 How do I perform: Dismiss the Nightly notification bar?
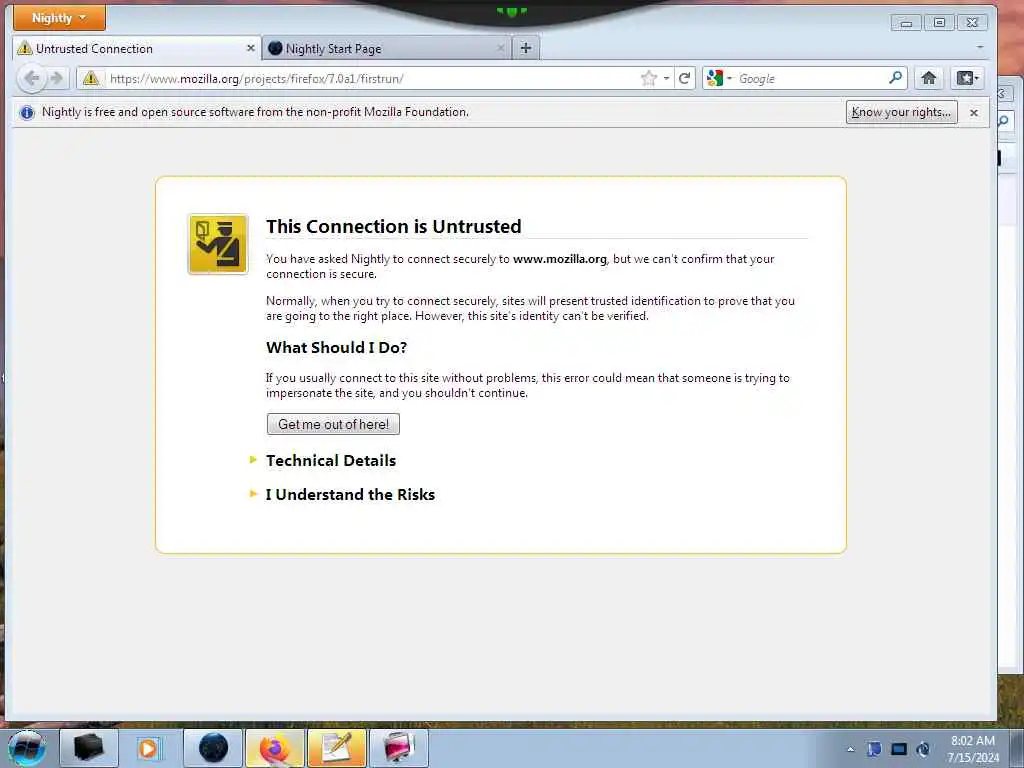(974, 112)
